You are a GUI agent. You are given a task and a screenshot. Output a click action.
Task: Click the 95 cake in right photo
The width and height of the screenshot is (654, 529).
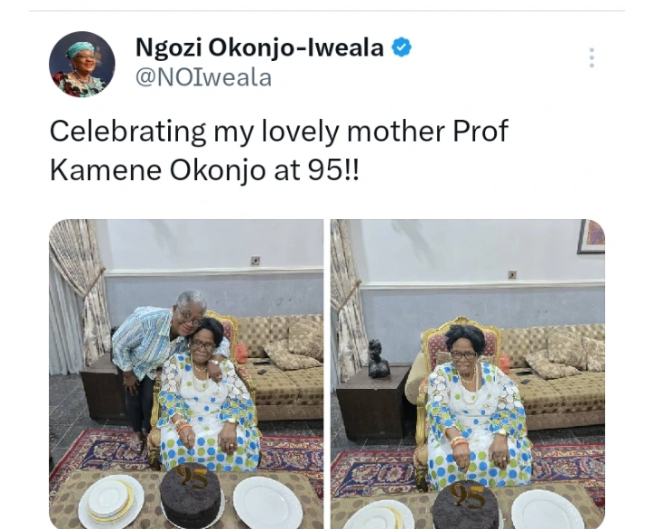[x=465, y=505]
